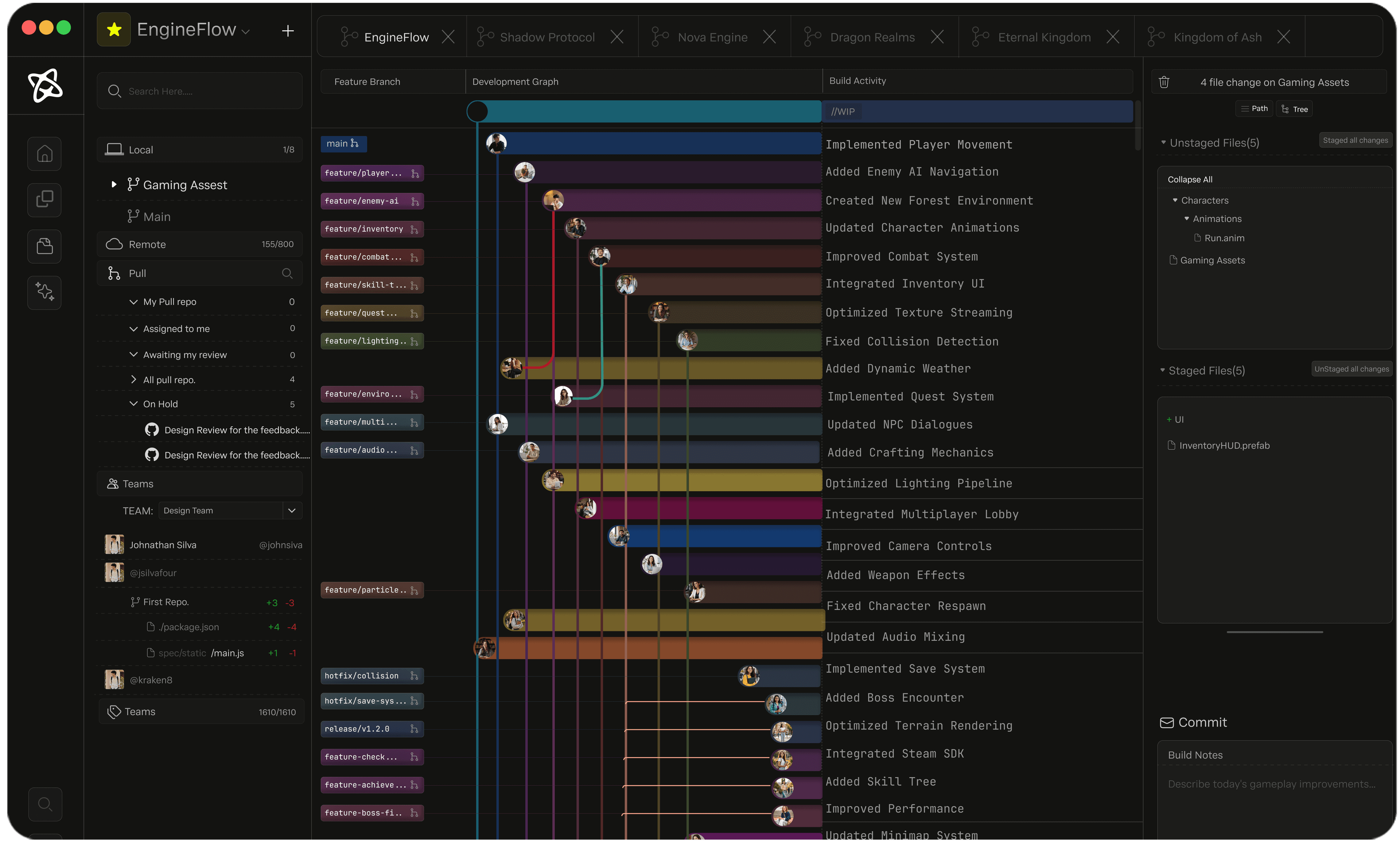Click the Teams tag icon at 1610/1610
This screenshot has height=841, width=1400.
pos(114,712)
